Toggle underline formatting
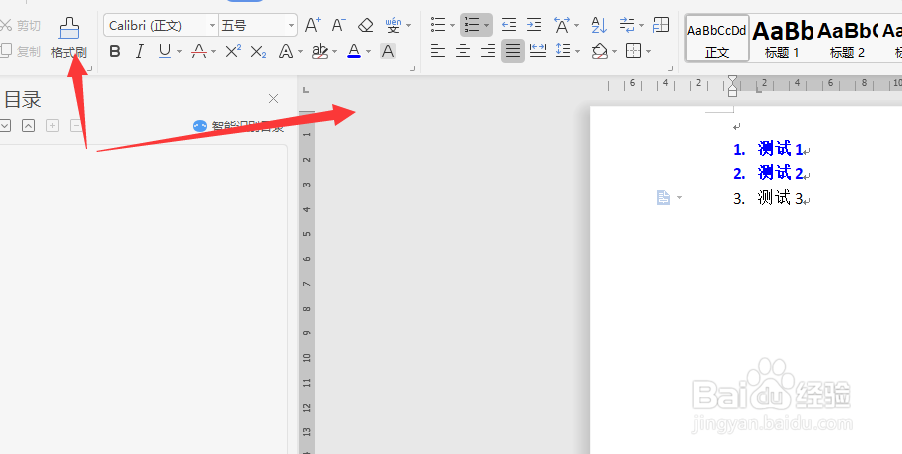The height and width of the screenshot is (454, 902). pyautogui.click(x=165, y=52)
